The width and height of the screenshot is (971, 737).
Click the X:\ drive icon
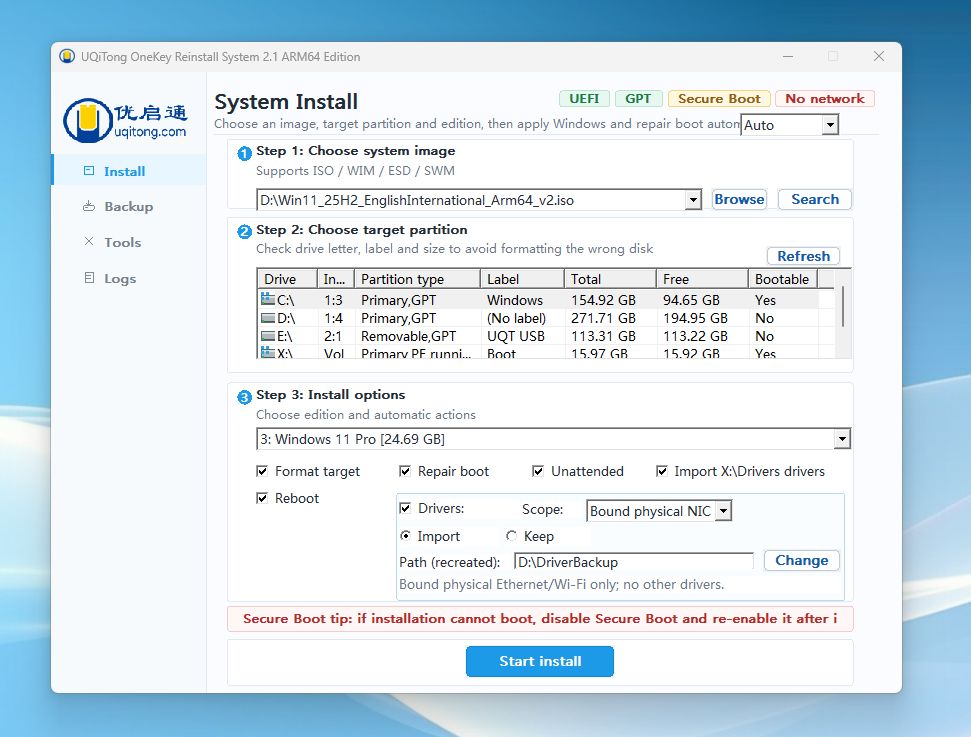click(x=268, y=352)
